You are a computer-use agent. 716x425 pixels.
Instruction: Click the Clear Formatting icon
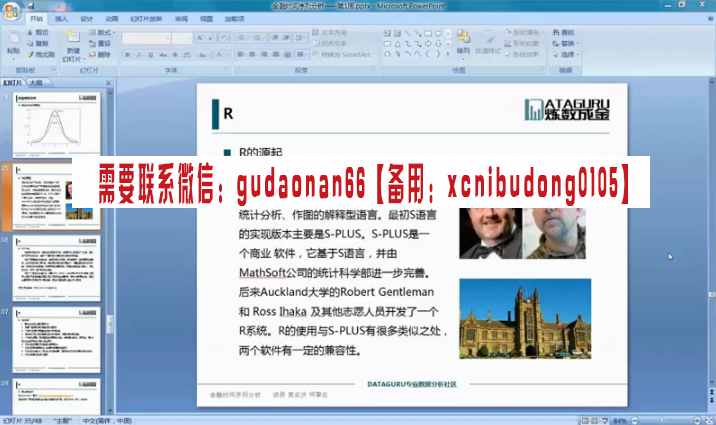click(224, 38)
